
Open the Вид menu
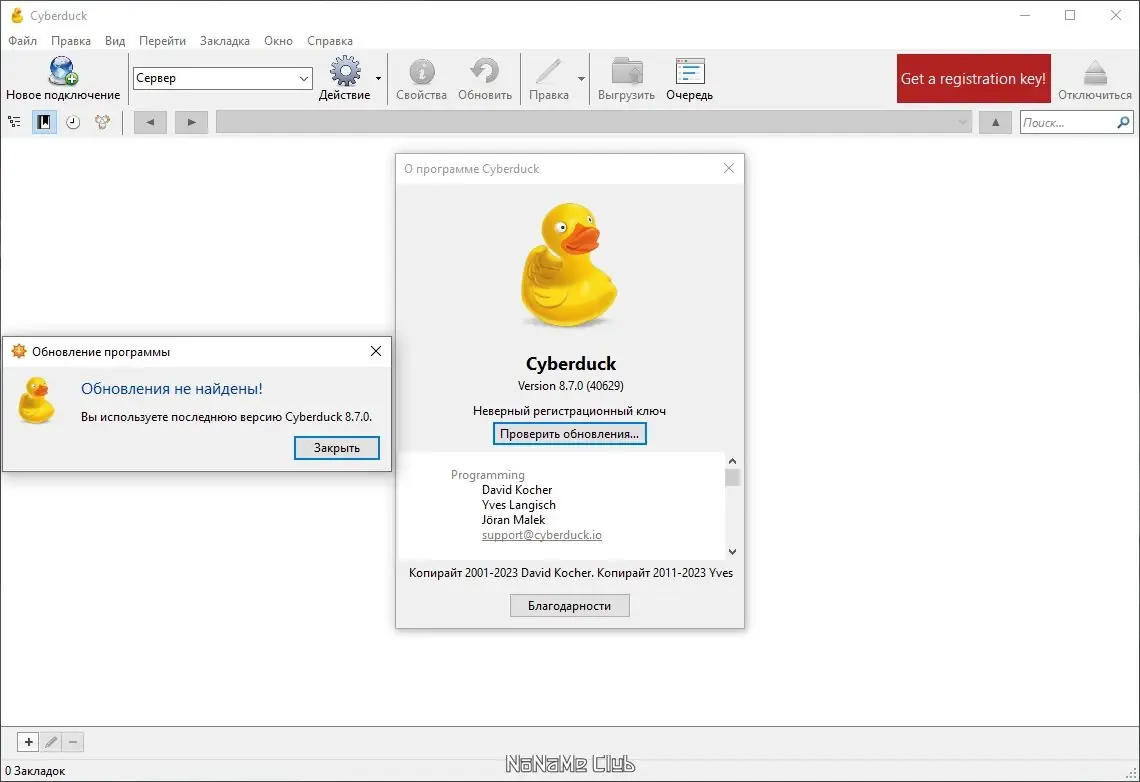coord(115,41)
